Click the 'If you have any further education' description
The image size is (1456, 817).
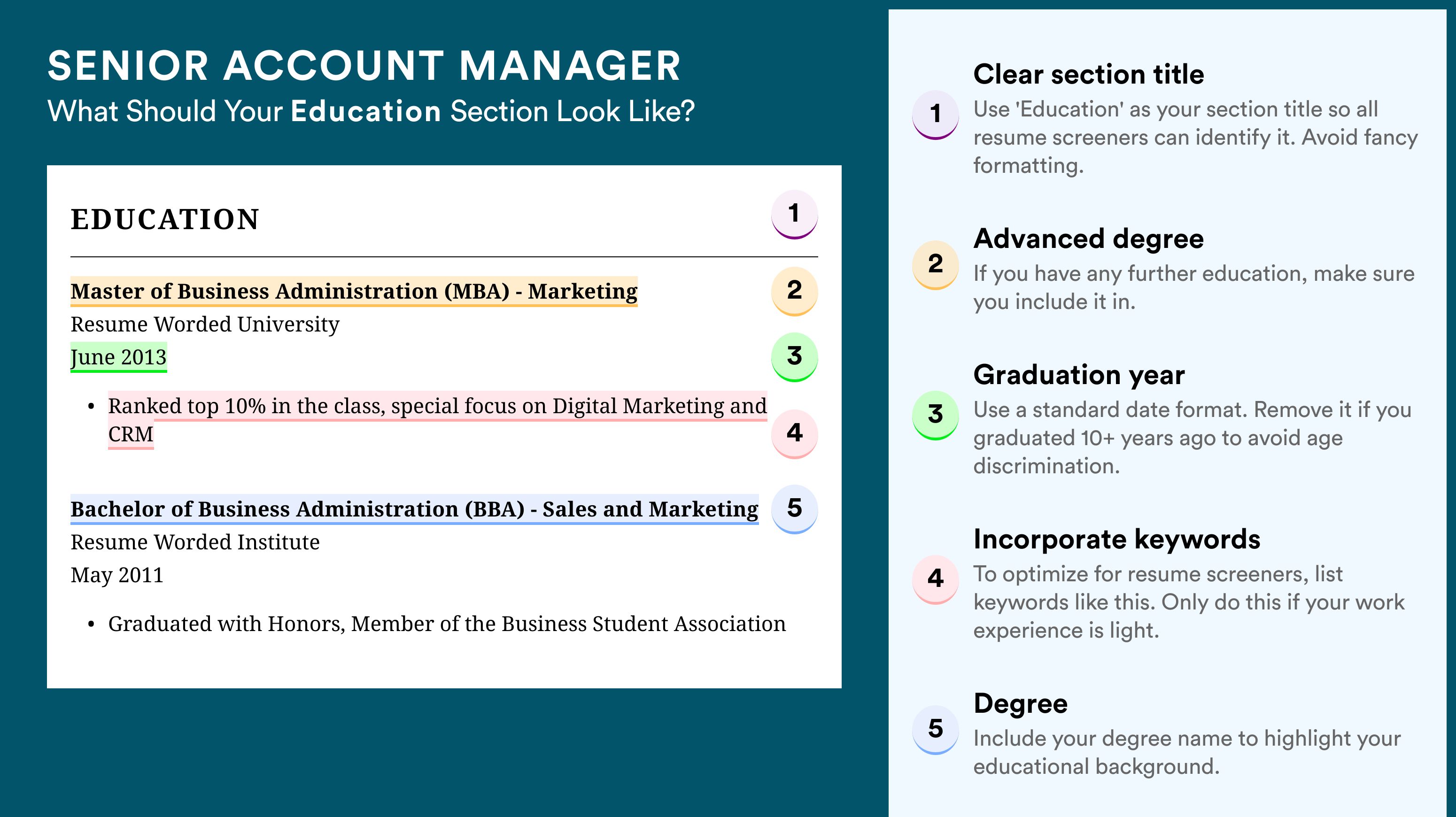(1194, 287)
